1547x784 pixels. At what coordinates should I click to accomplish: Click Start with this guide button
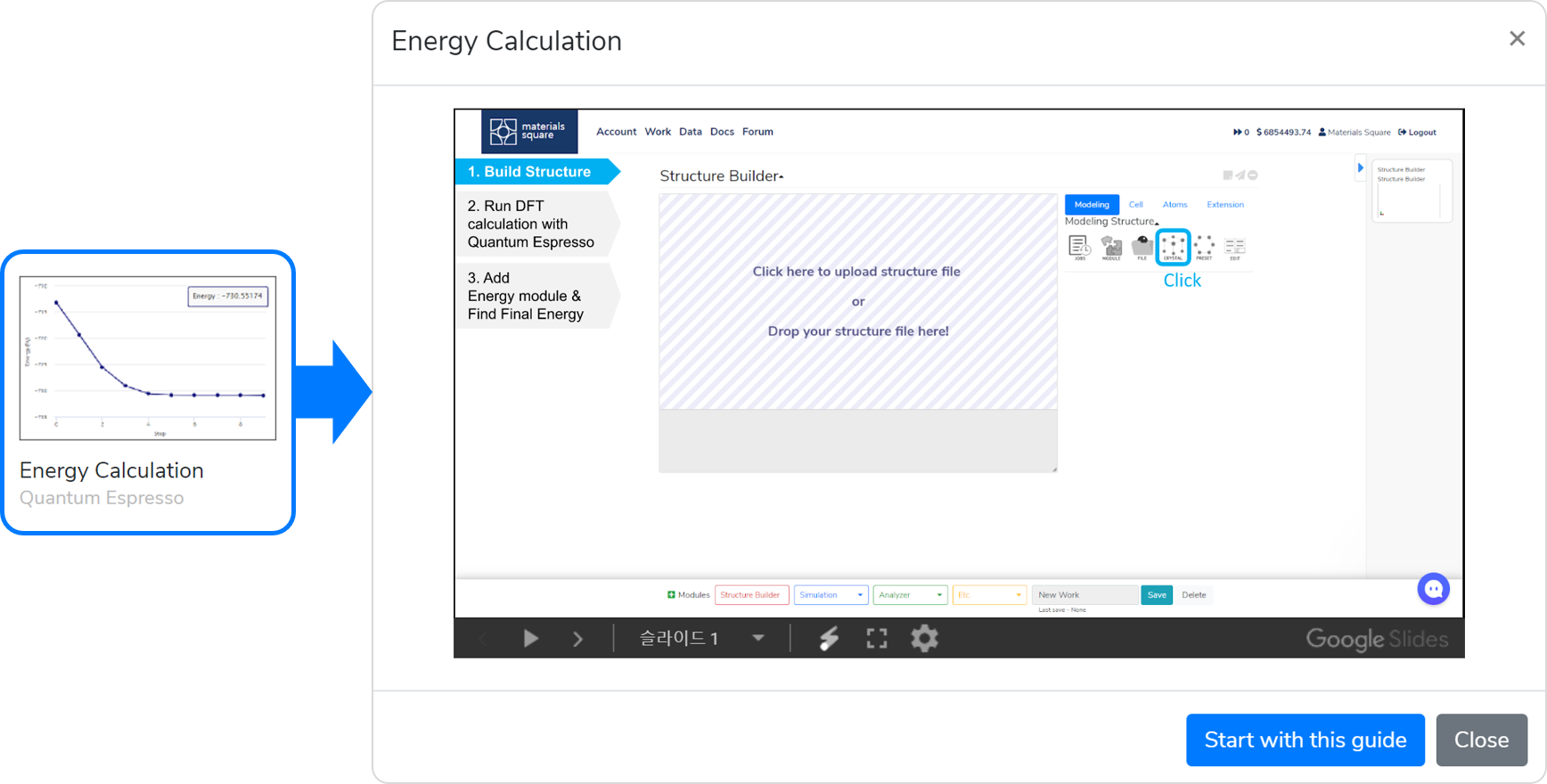pos(1305,739)
